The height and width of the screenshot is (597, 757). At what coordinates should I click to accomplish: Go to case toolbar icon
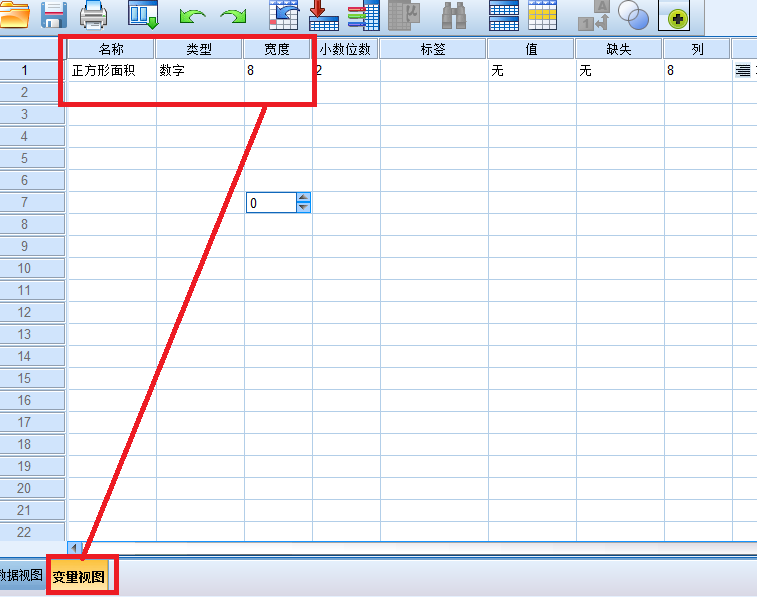[x=284, y=15]
